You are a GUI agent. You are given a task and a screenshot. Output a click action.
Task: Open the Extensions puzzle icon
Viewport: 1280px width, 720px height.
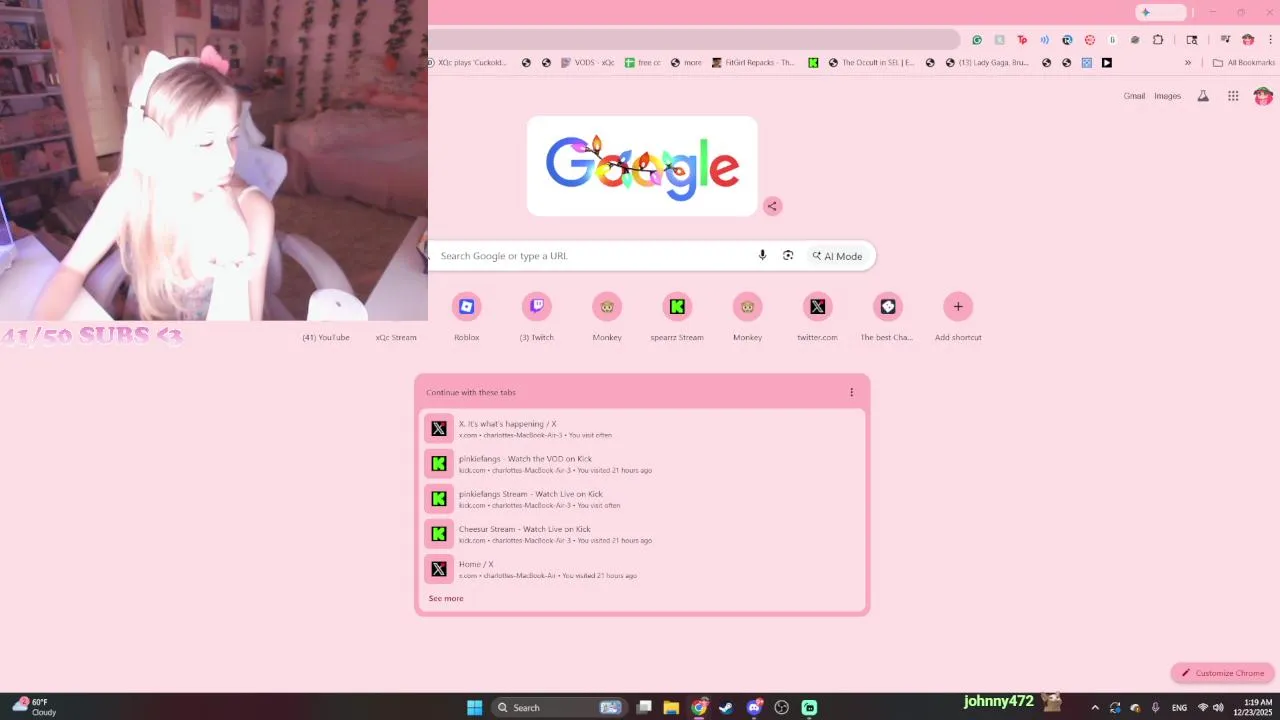click(x=1158, y=40)
